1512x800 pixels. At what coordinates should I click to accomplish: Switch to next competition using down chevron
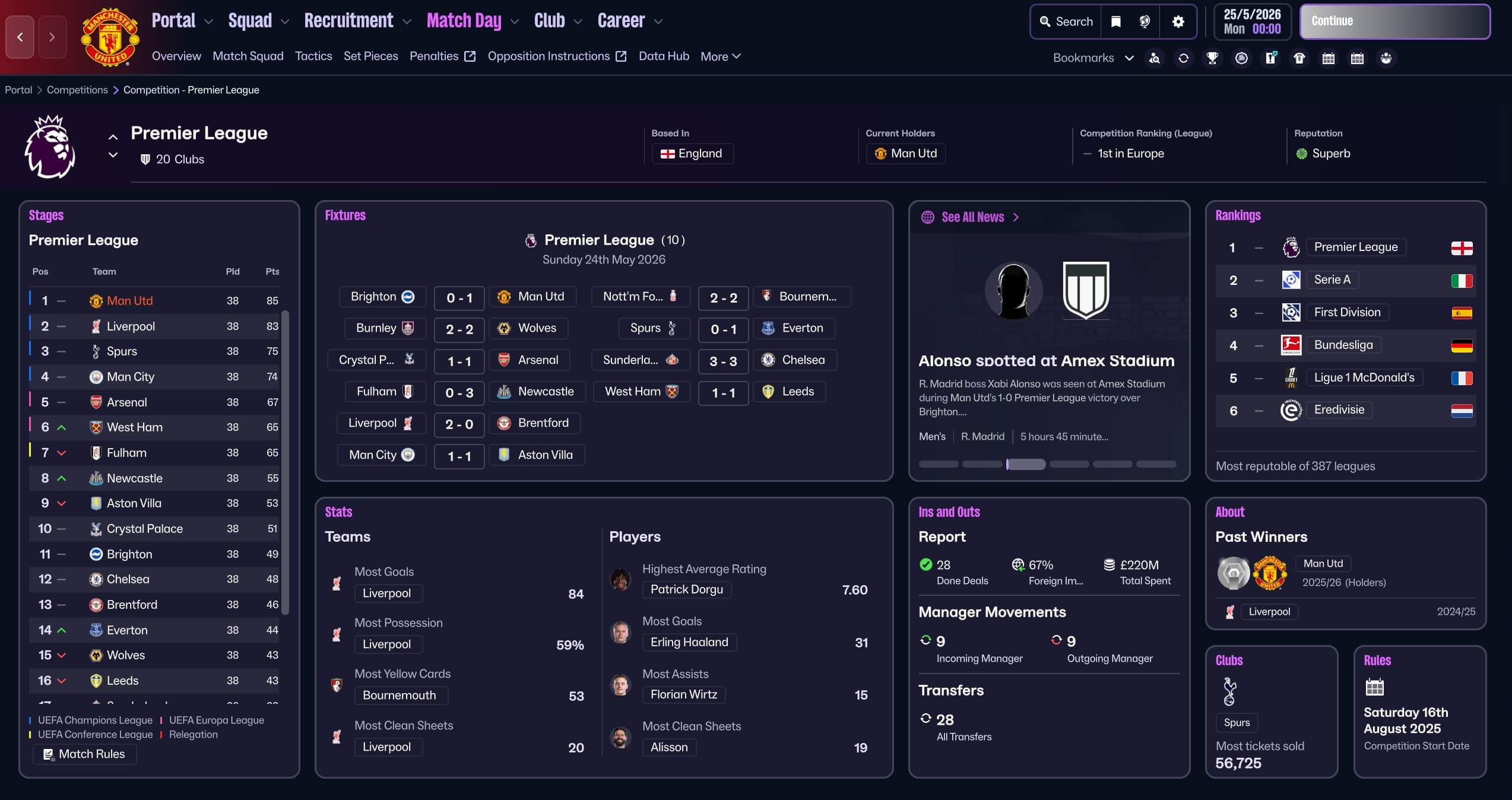[113, 155]
